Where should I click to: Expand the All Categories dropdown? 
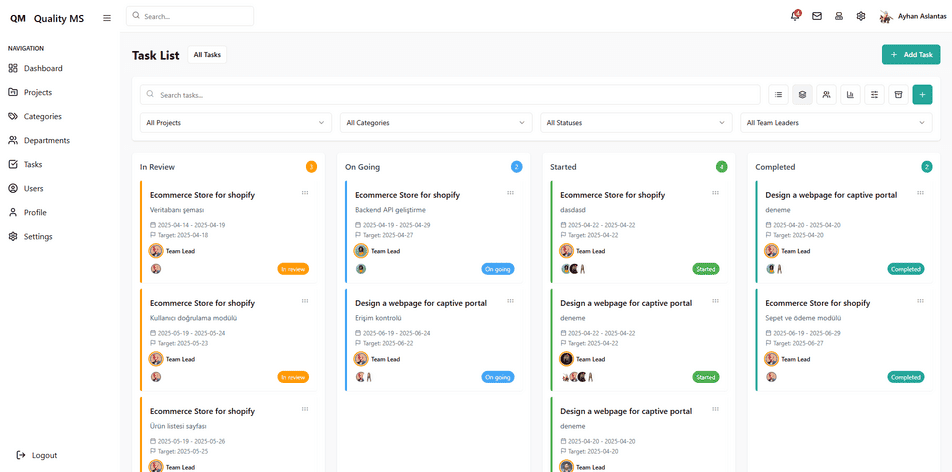pyautogui.click(x=436, y=123)
